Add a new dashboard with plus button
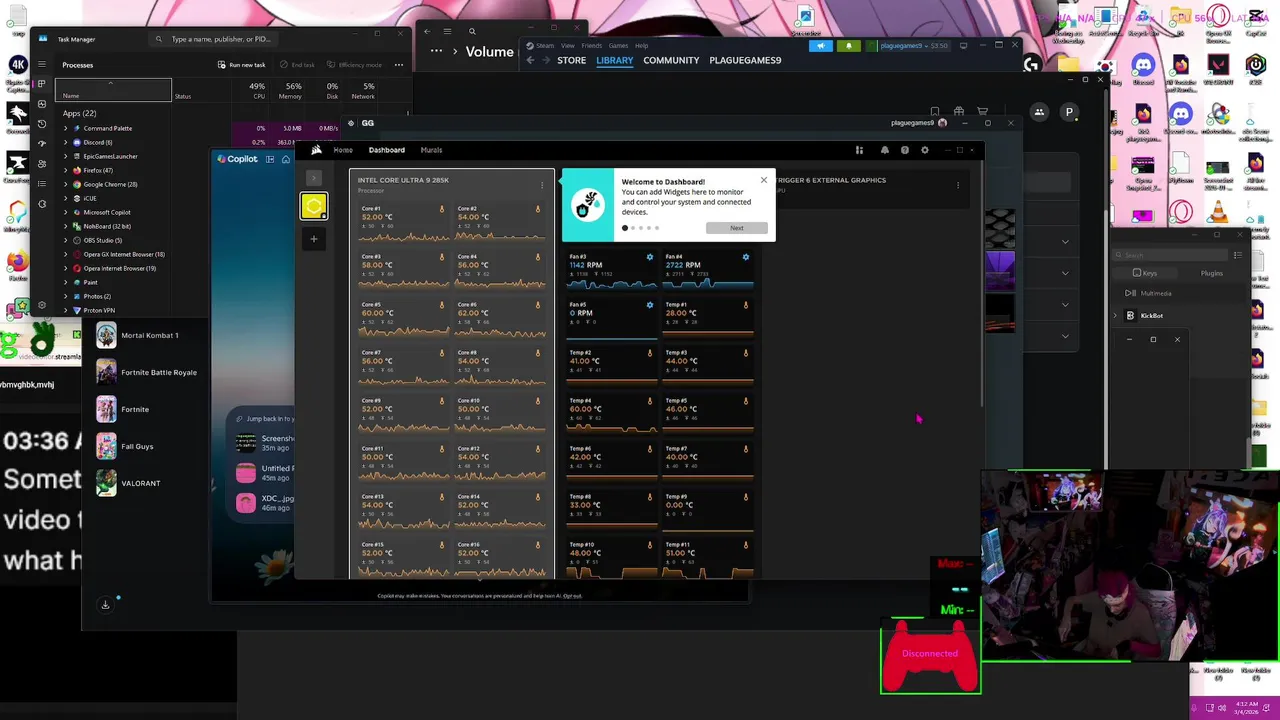The image size is (1280, 720). coord(313,238)
